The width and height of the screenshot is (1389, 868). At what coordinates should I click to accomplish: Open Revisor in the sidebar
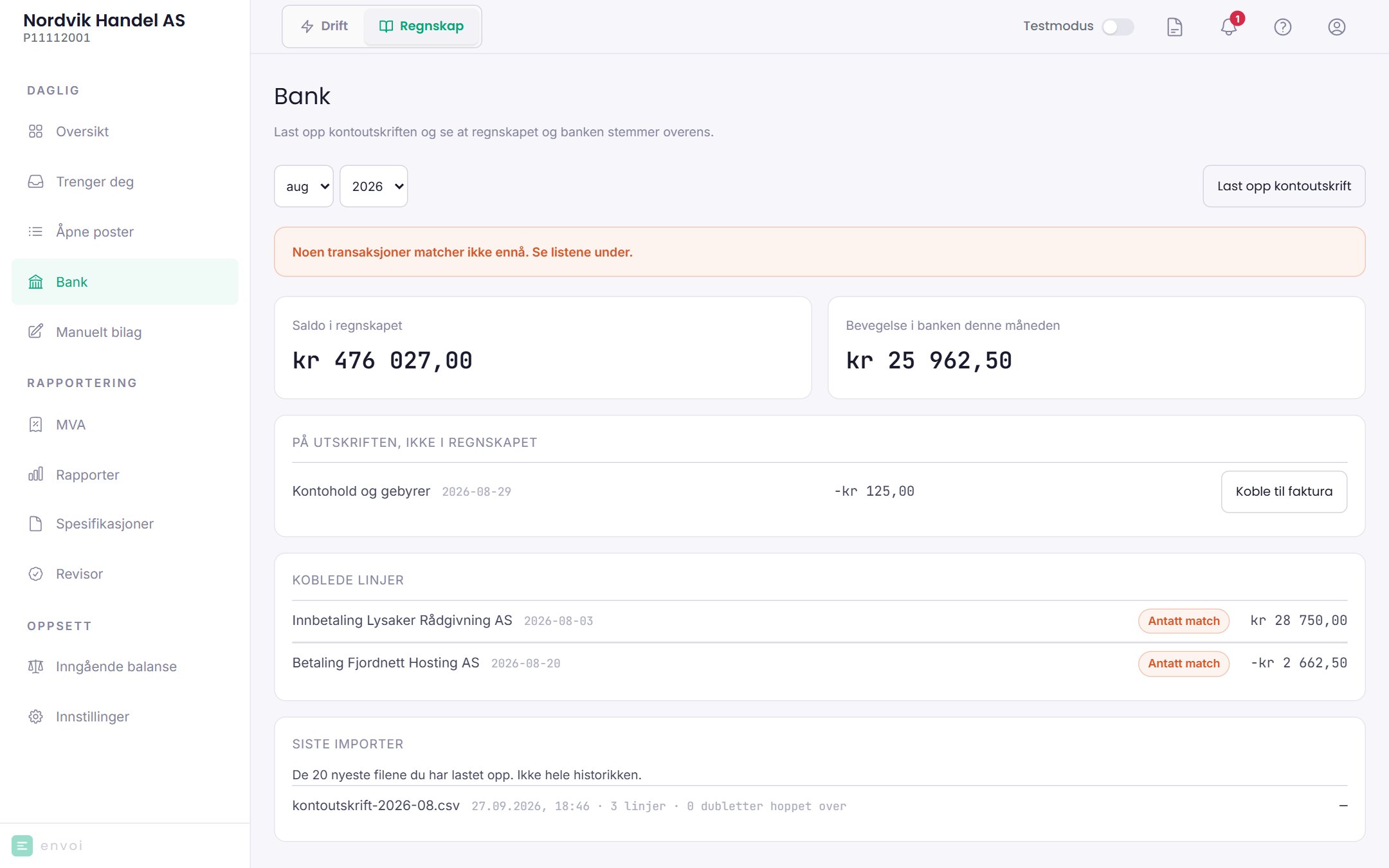[125, 574]
